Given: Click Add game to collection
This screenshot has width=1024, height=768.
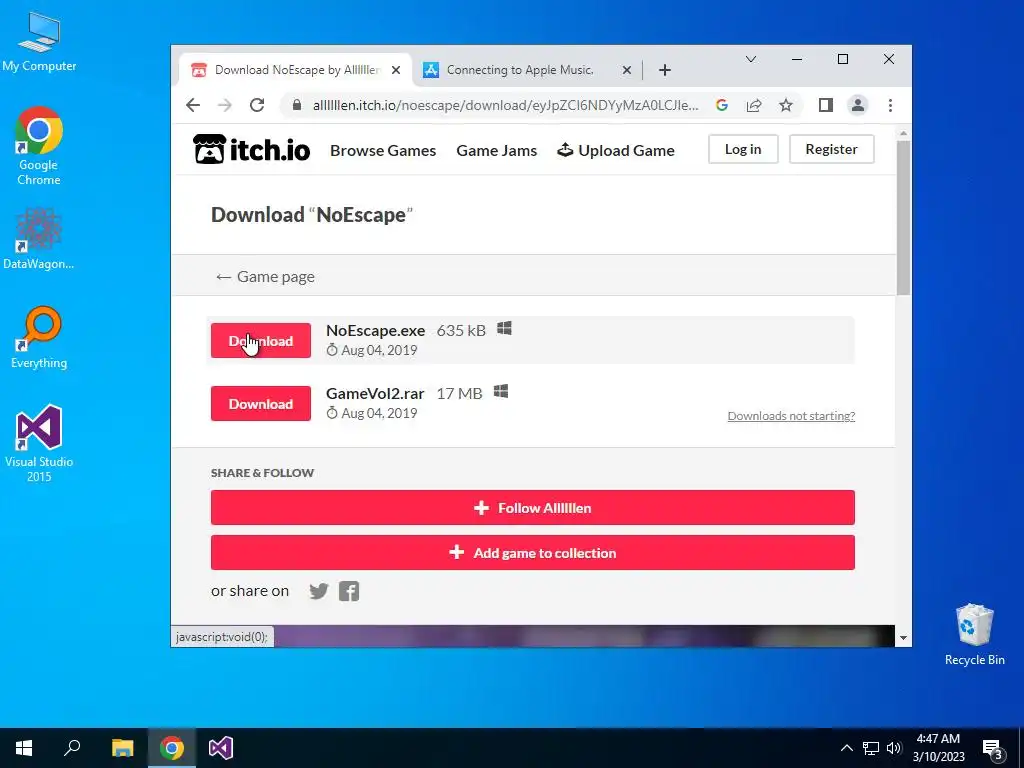Looking at the screenshot, I should (532, 552).
